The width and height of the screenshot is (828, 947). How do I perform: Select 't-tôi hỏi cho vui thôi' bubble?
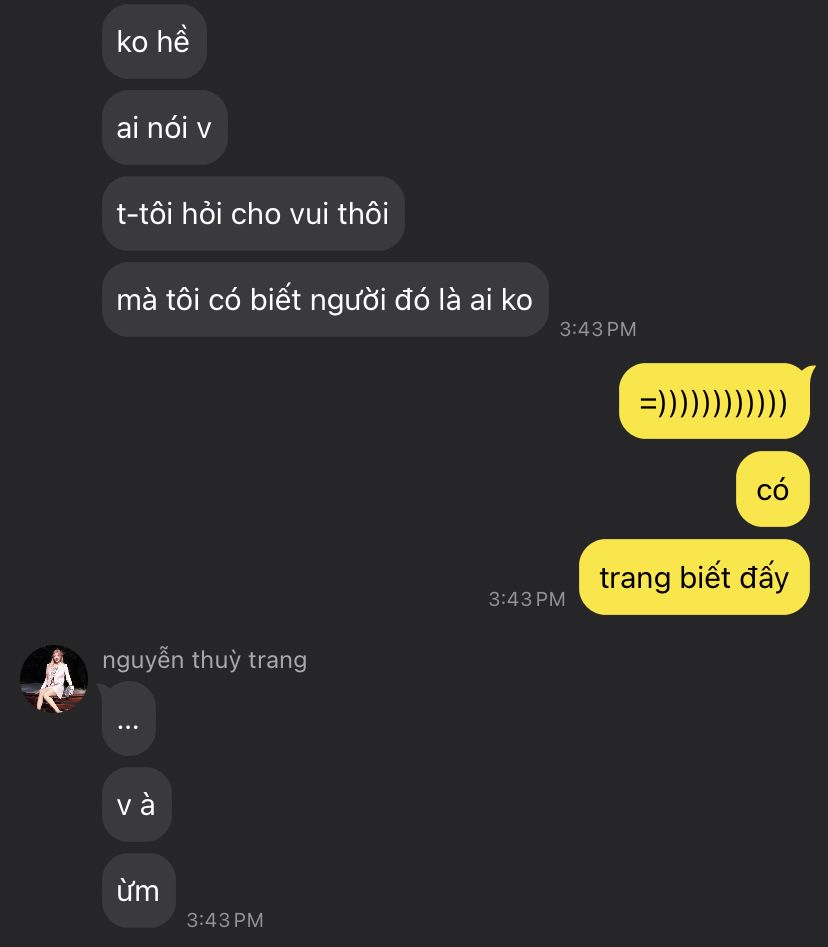coord(253,214)
